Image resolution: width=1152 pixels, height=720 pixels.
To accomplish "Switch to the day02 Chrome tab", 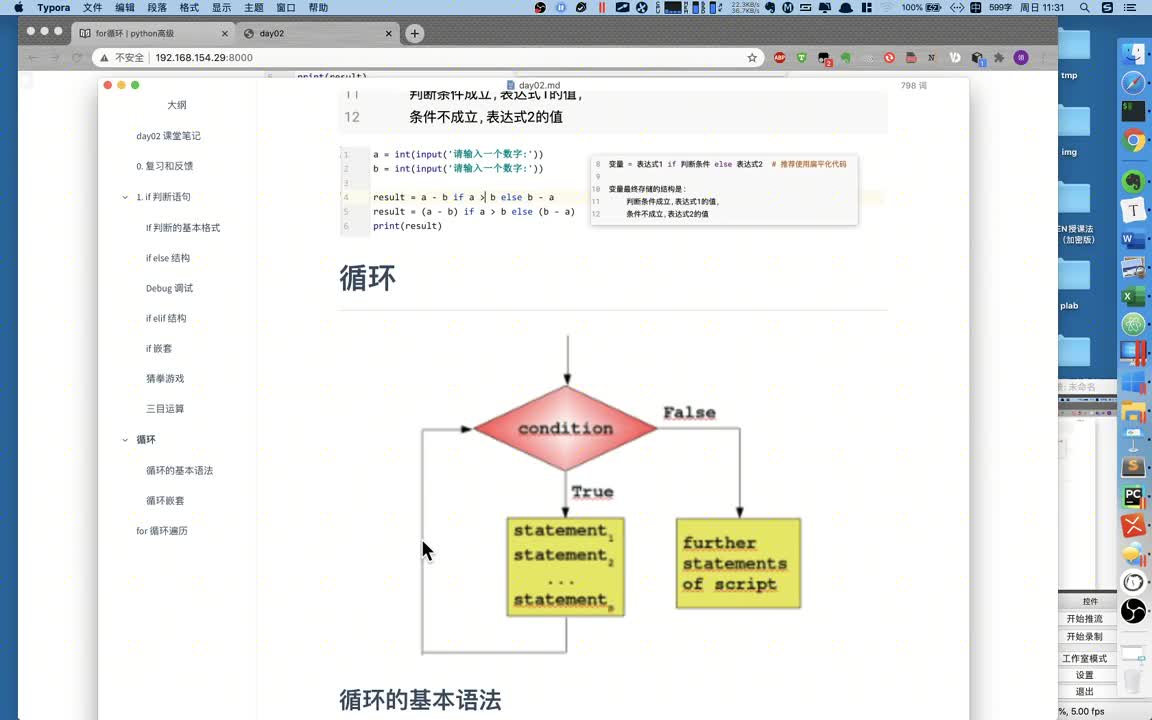I will pyautogui.click(x=319, y=33).
